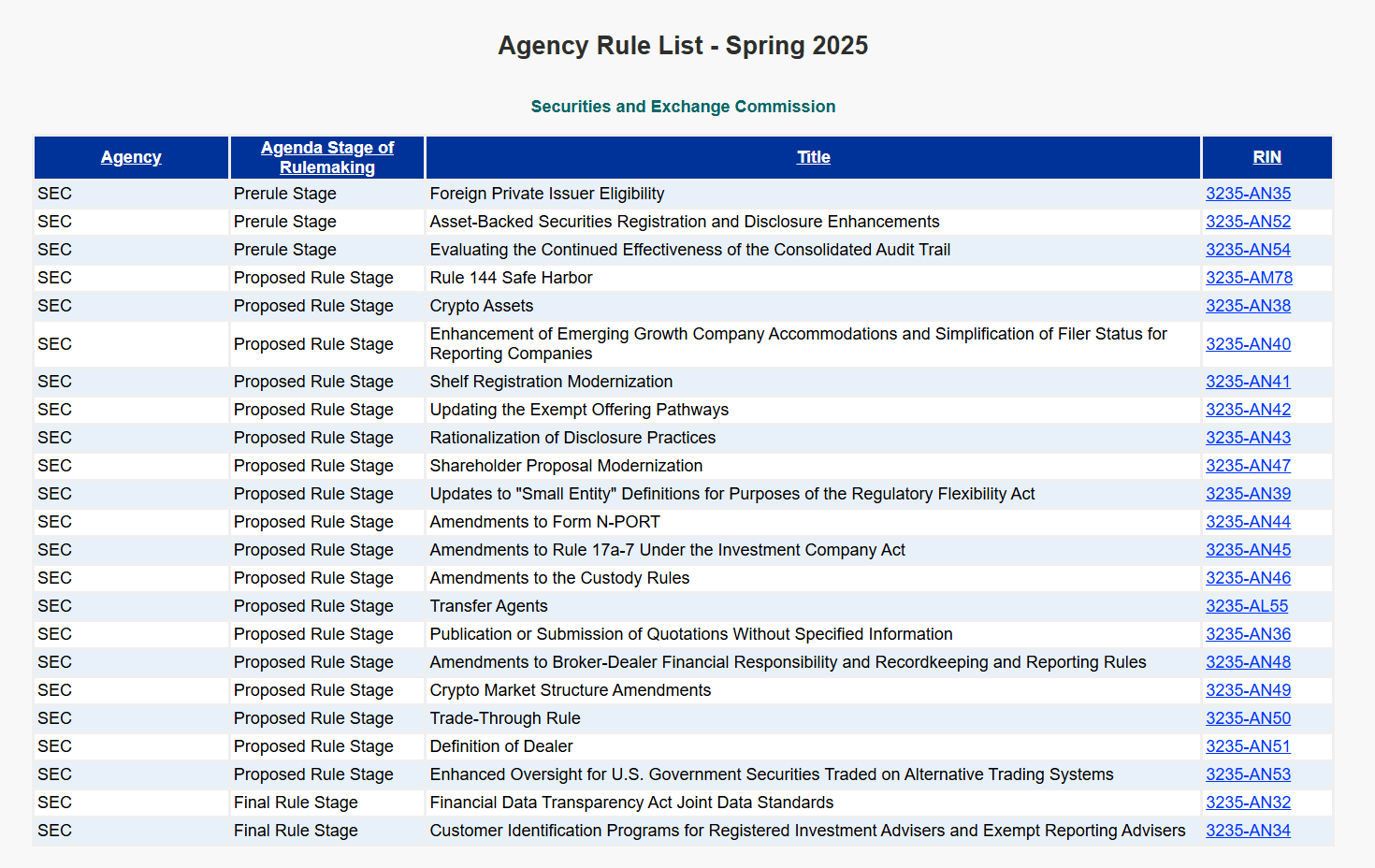Open RIN 3235-AN36 link

tap(1248, 634)
